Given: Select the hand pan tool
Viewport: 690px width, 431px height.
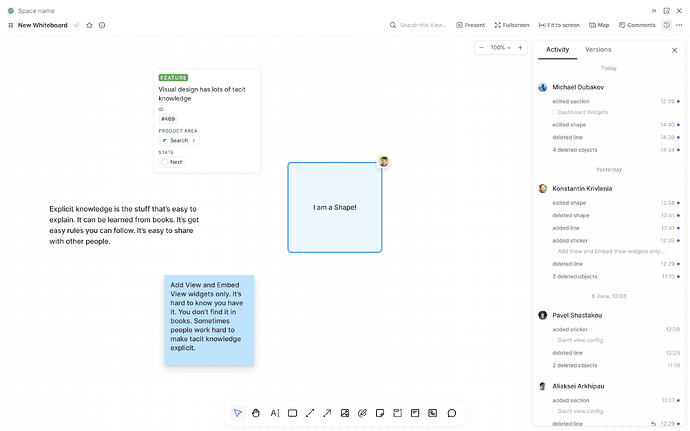Looking at the screenshot, I should [x=256, y=413].
